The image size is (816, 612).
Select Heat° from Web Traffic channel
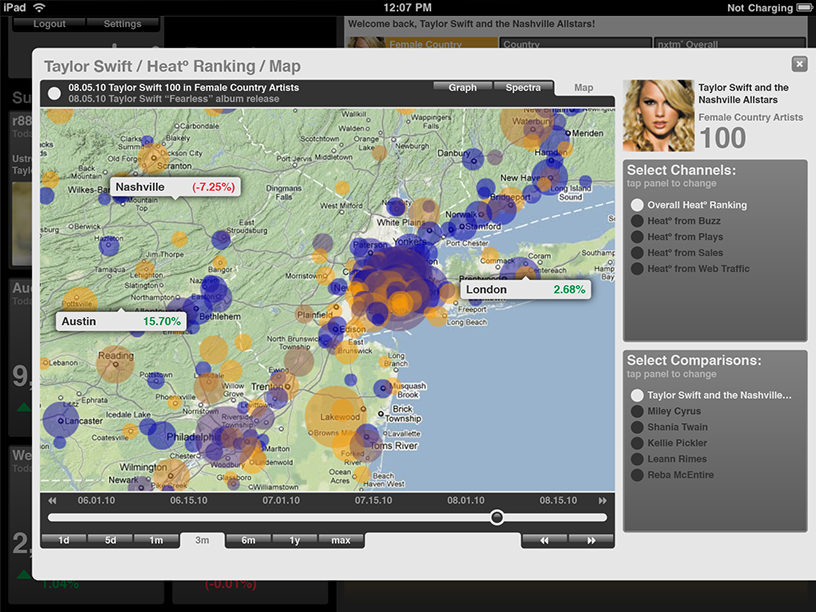[691, 269]
